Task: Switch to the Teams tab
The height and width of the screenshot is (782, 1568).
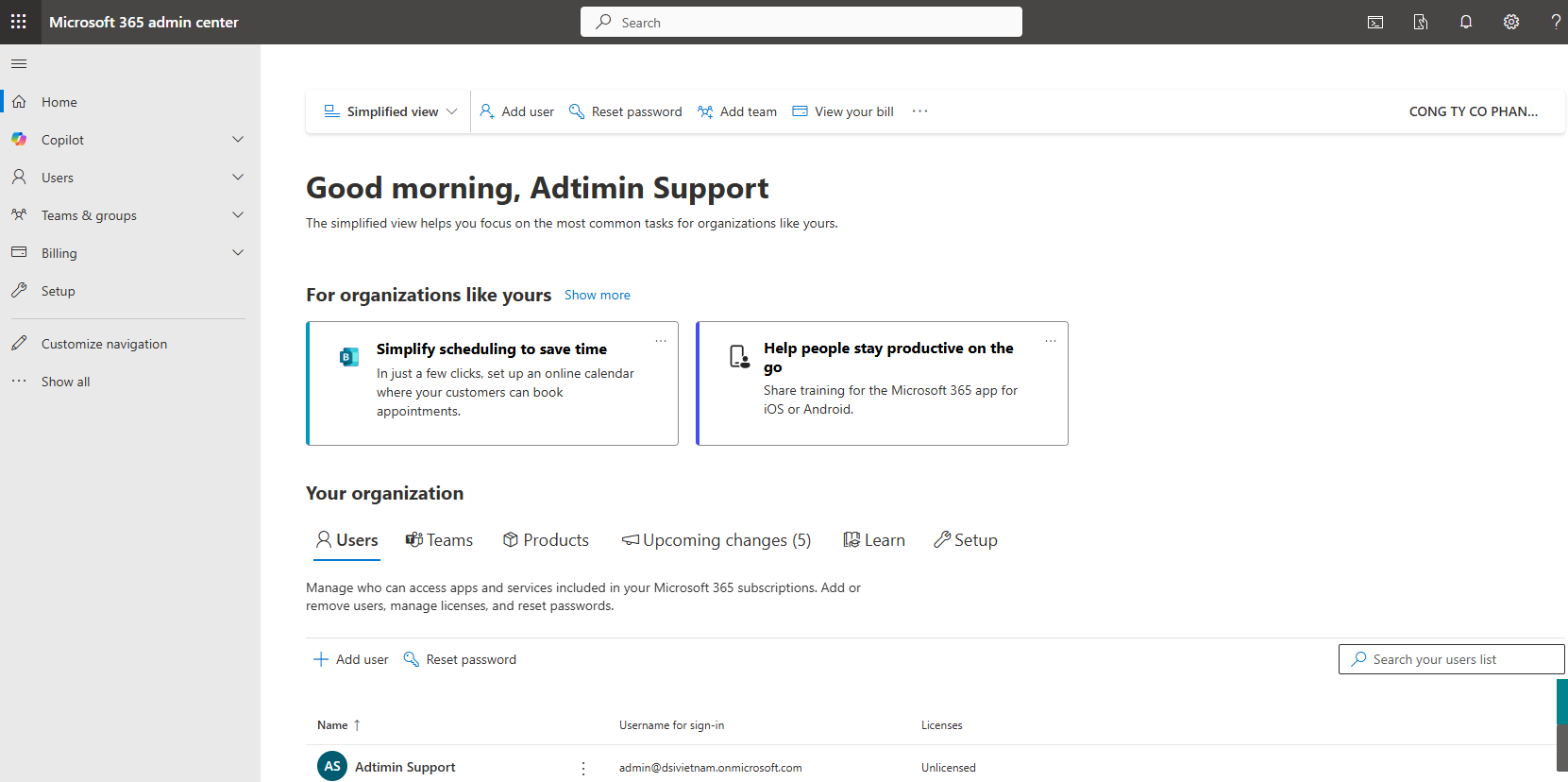Action: tap(439, 540)
